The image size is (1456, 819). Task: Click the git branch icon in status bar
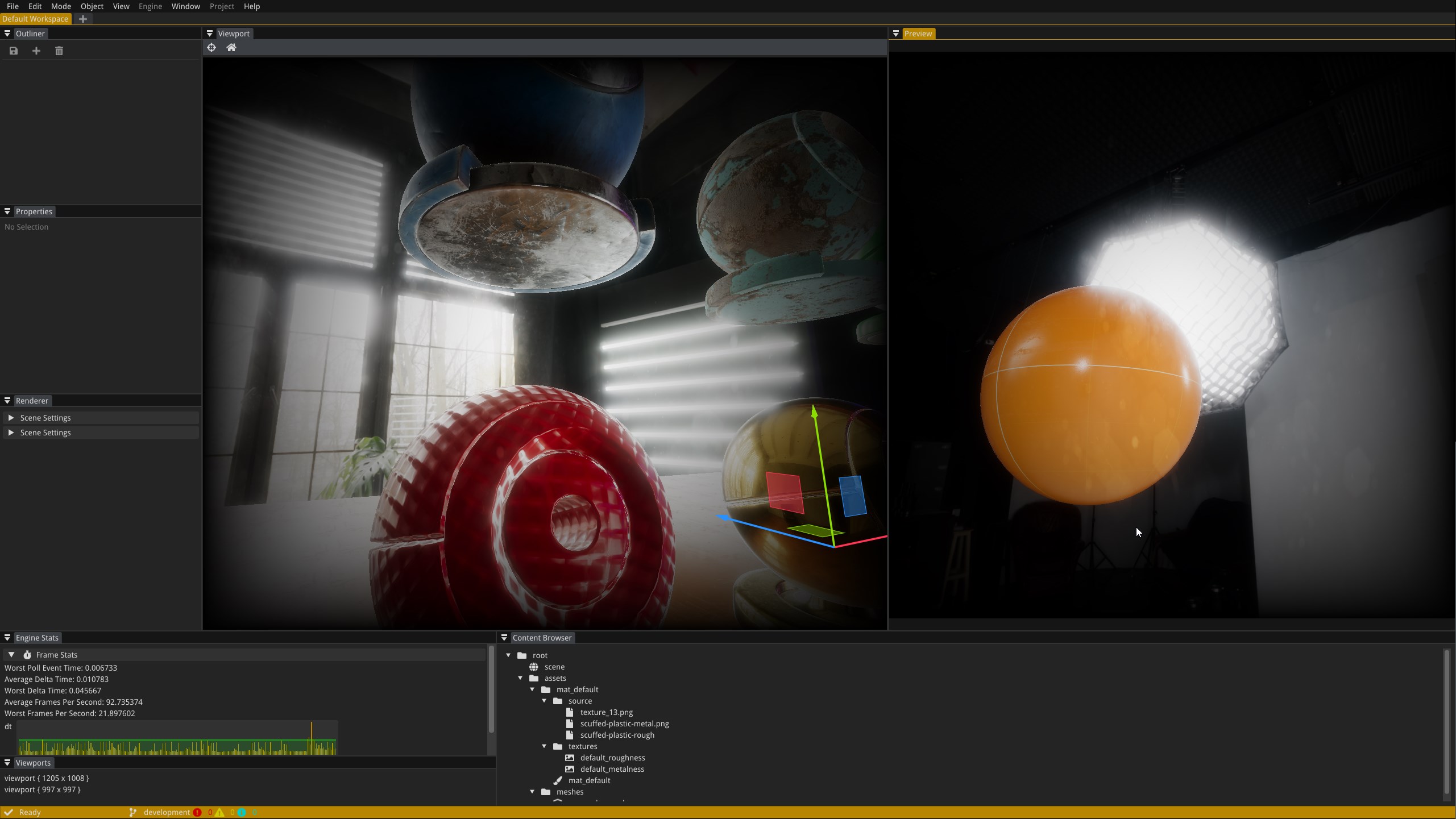tap(133, 813)
